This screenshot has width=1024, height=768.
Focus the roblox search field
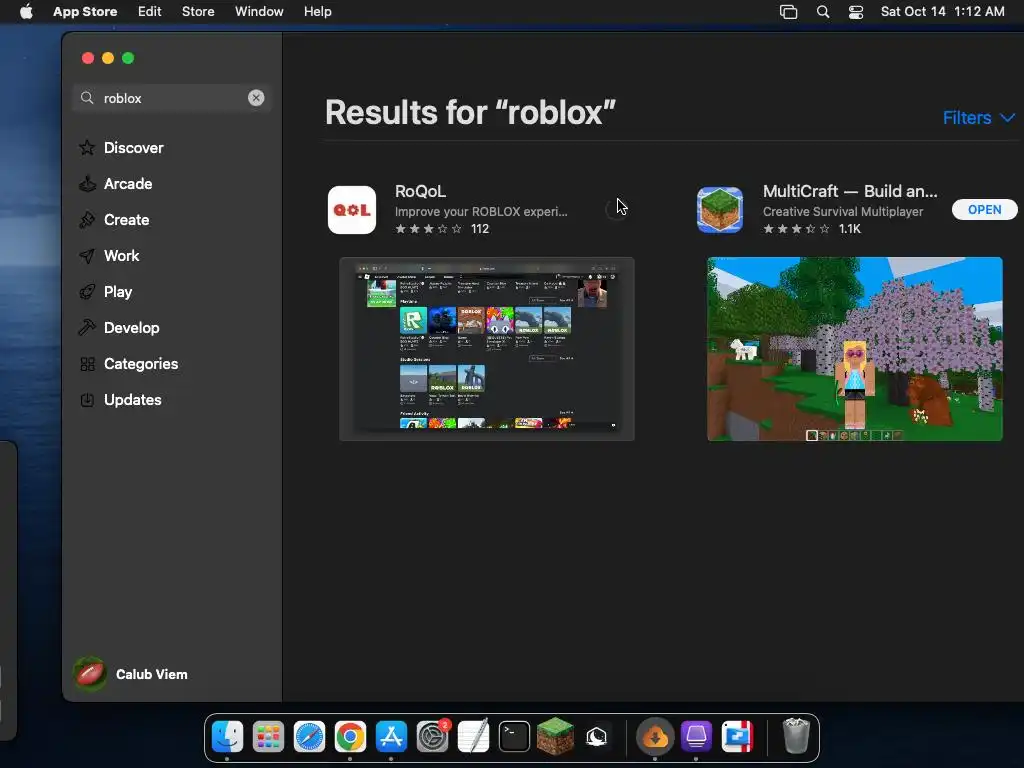coord(172,98)
